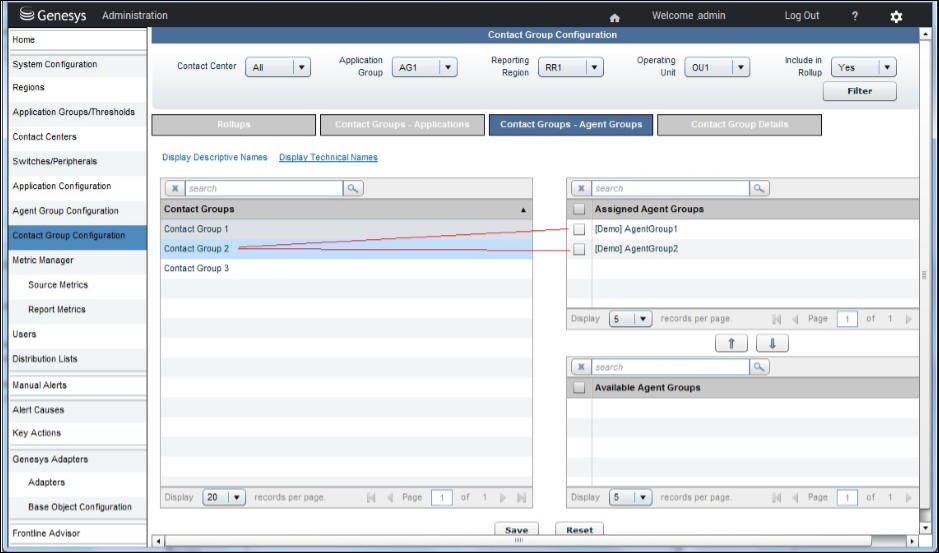Screen dimensions: 939x553
Task: Open the Contact Center dropdown
Action: [278, 67]
